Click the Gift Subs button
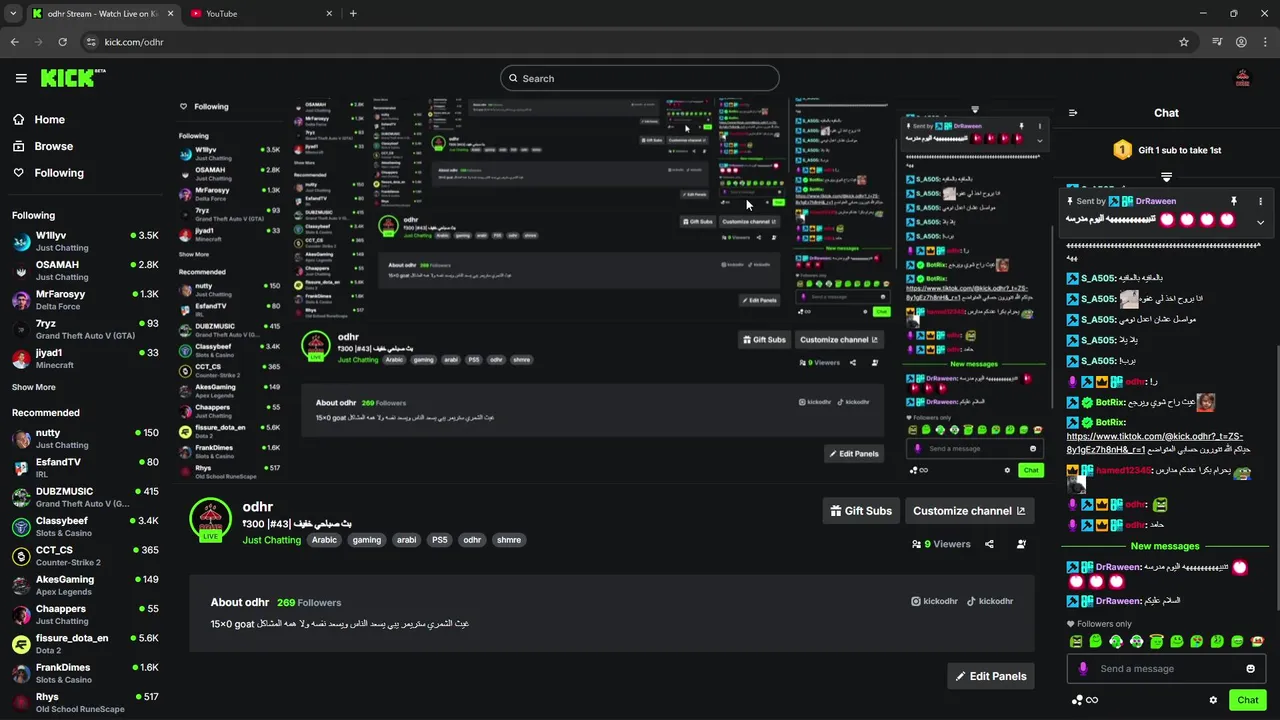The height and width of the screenshot is (720, 1280). coord(861,511)
